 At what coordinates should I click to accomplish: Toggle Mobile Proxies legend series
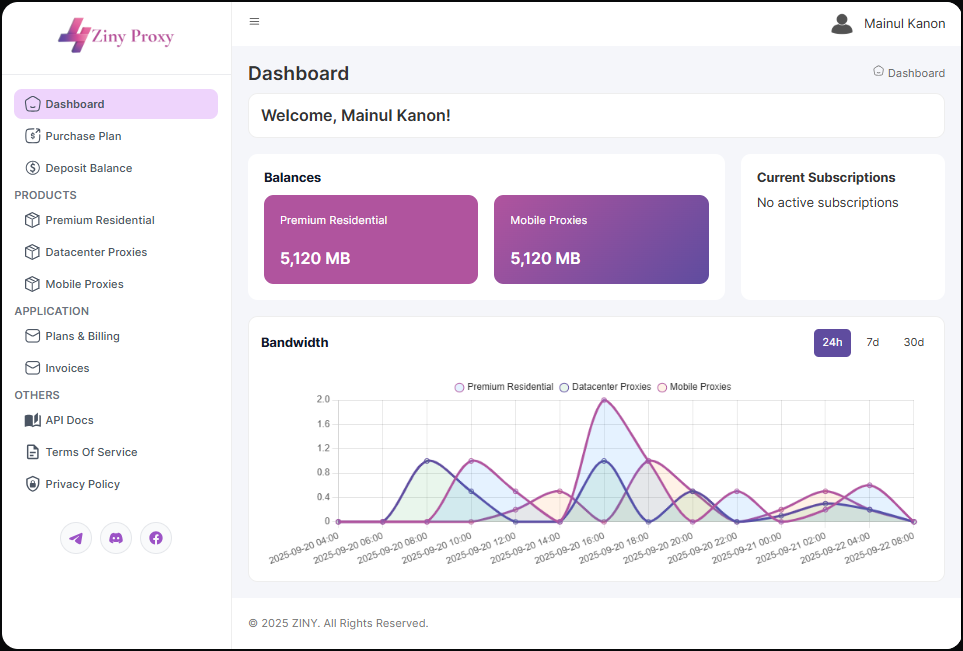(694, 387)
